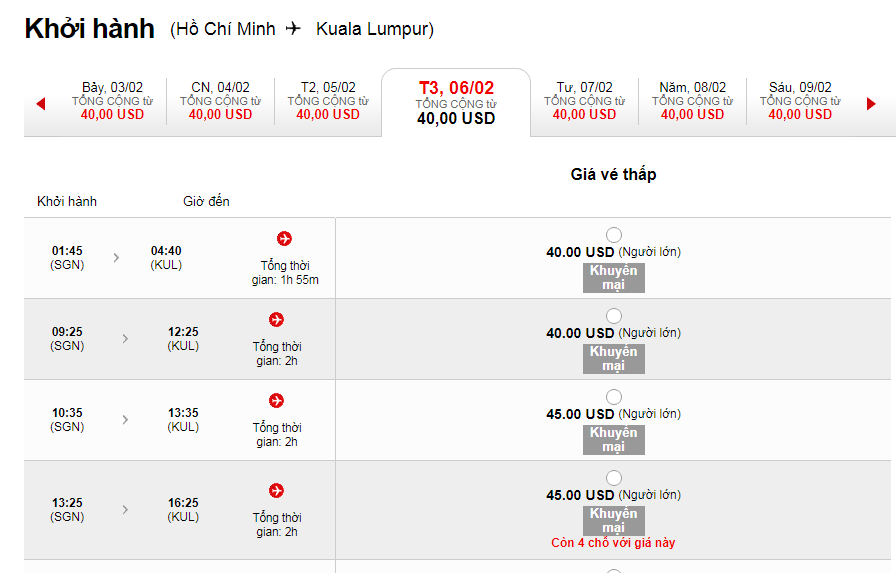Select the 40.00 USD fare for 09:25 flight
This screenshot has height=573, width=896.
click(x=614, y=316)
